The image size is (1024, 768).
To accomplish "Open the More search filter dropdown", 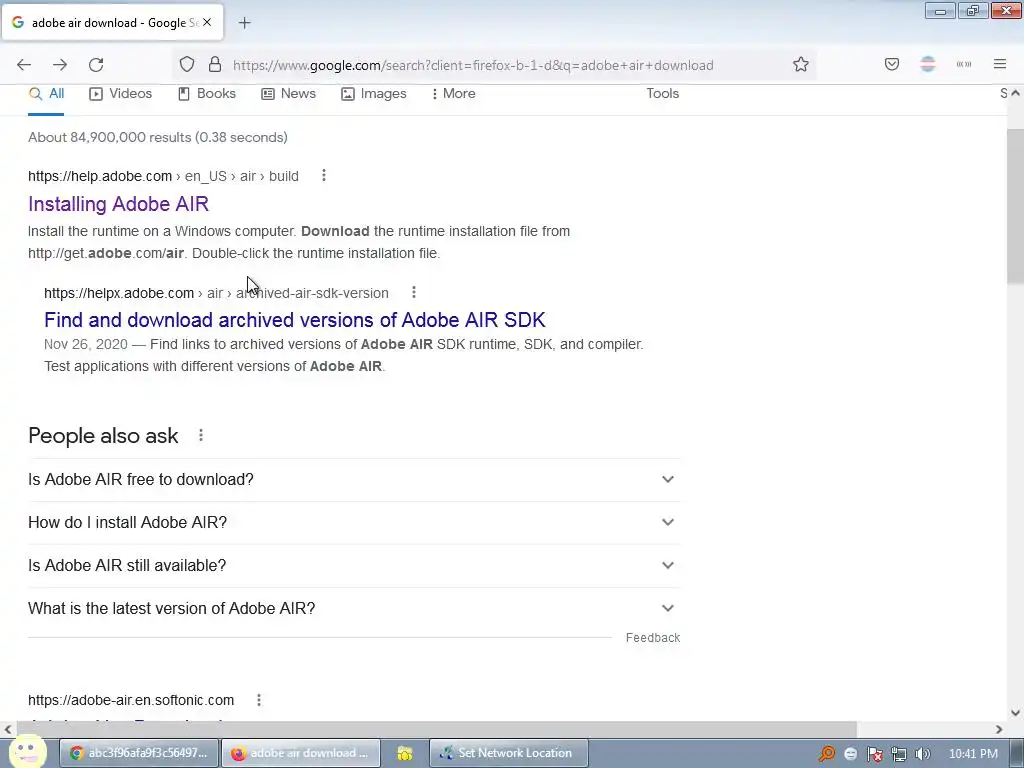I will (x=453, y=93).
